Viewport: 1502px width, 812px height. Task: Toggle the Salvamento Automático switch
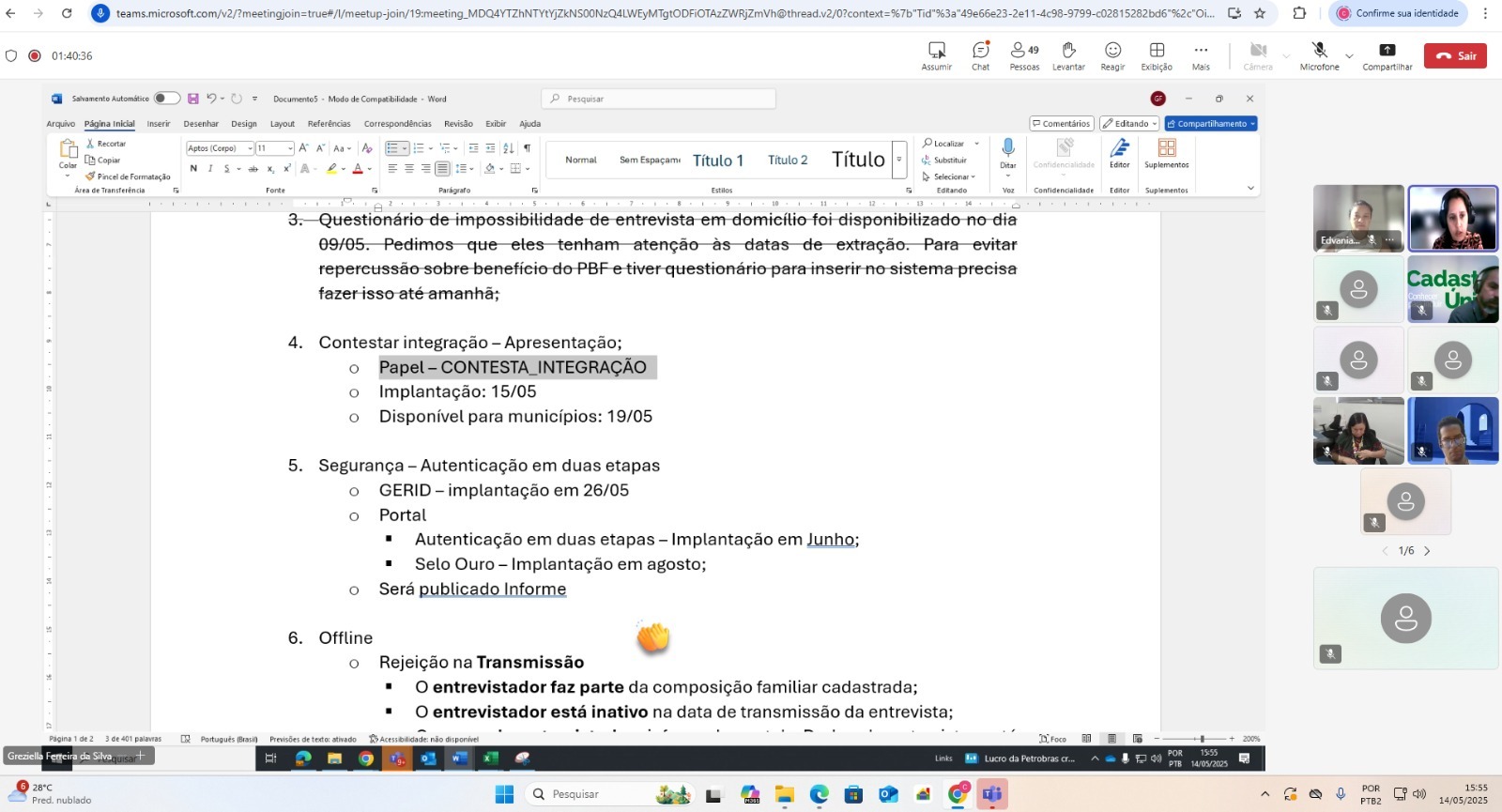click(166, 99)
